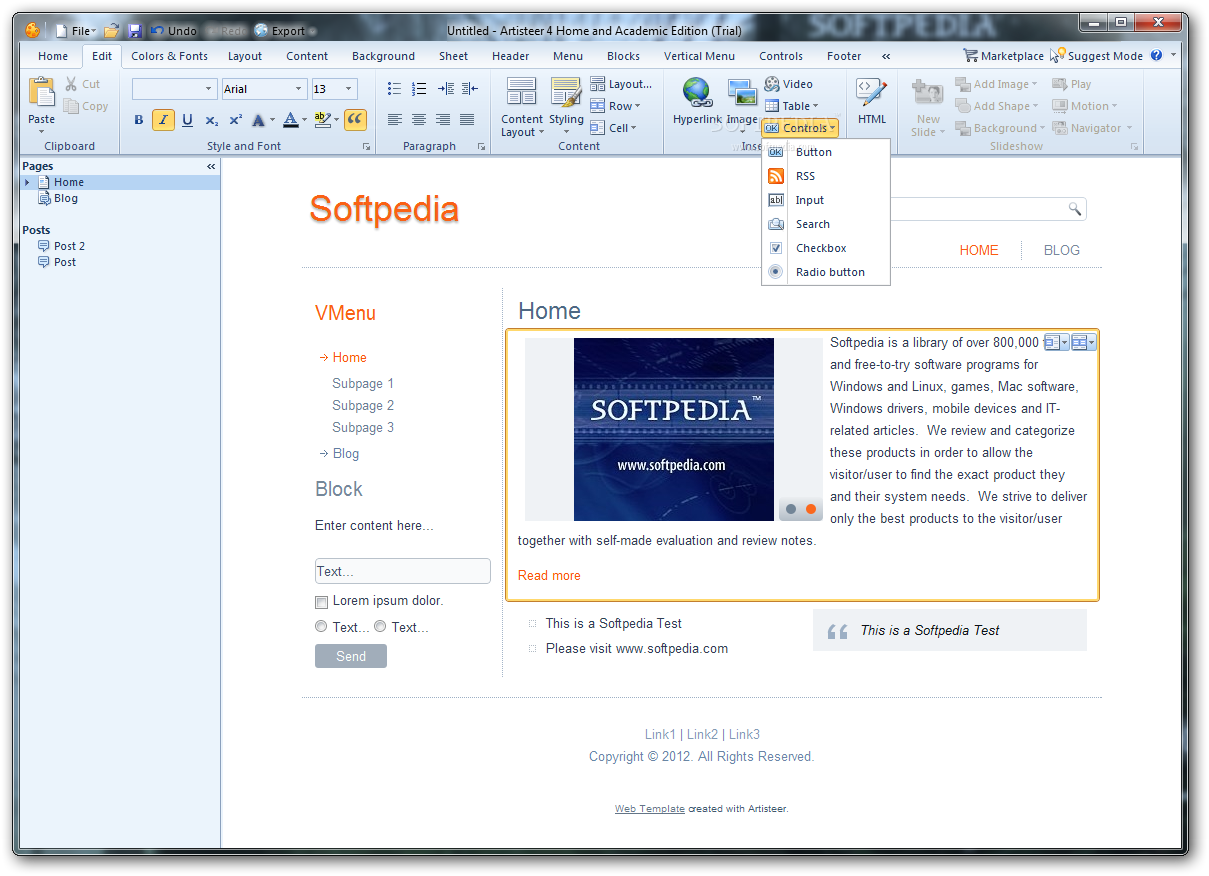The width and height of the screenshot is (1209, 876).
Task: Choose RSS from Controls menu
Action: pos(825,176)
